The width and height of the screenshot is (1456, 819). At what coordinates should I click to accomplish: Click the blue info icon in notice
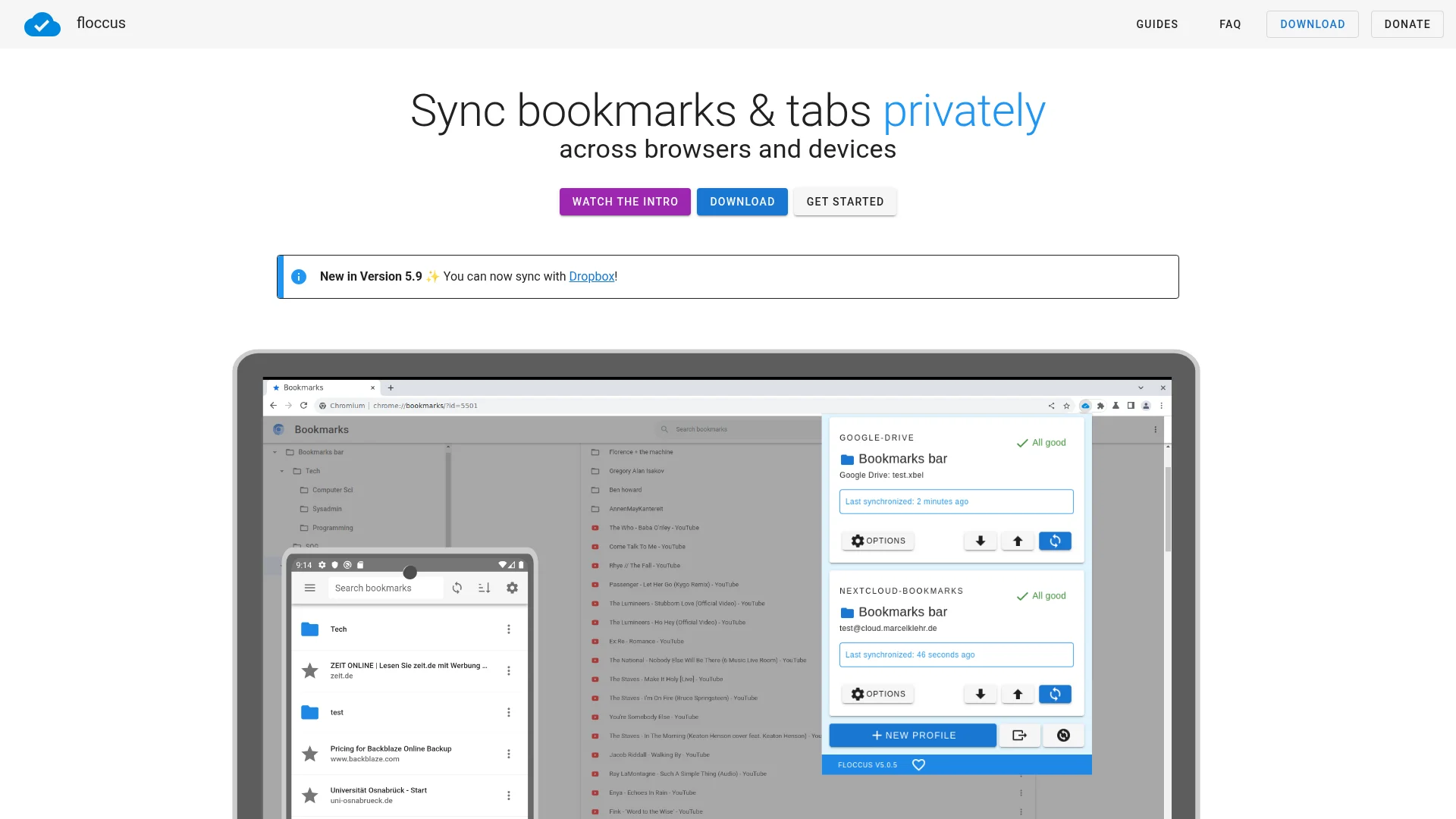click(299, 277)
